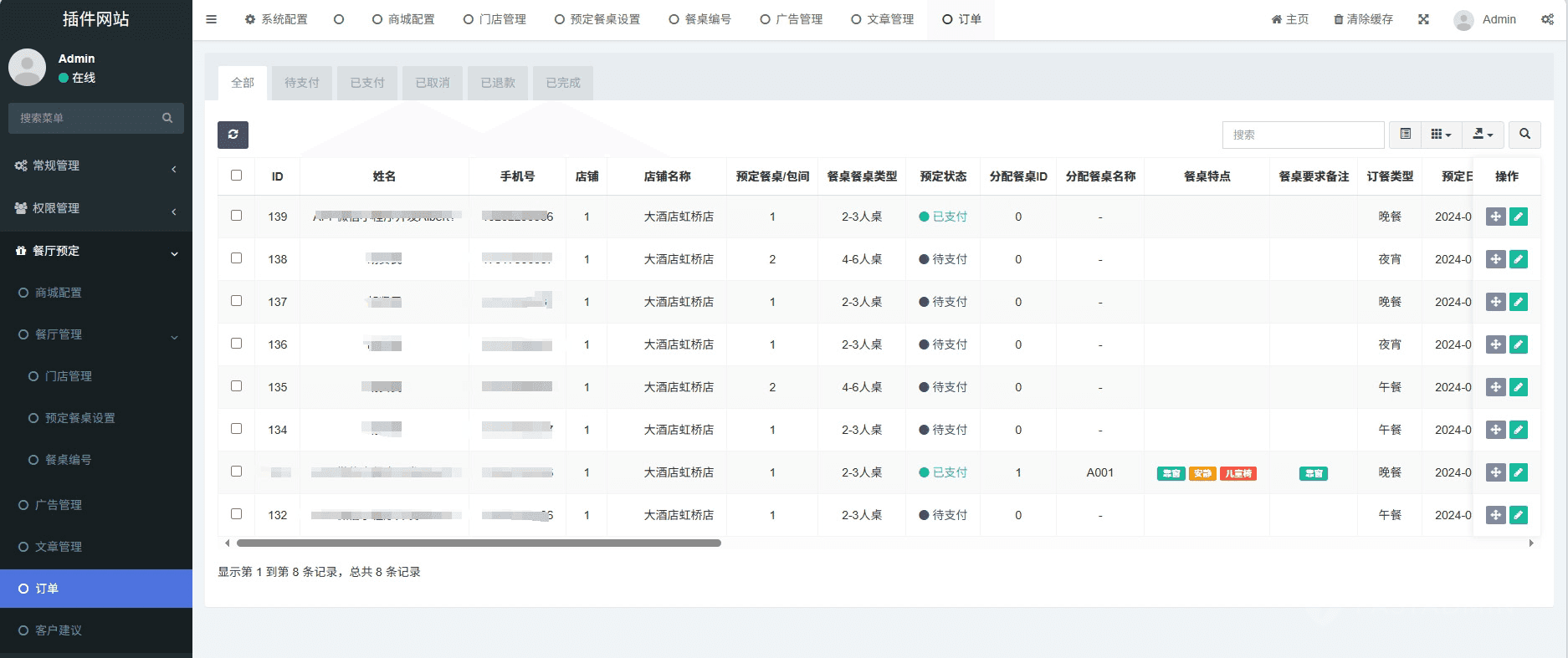This screenshot has height=658, width=1568.
Task: Click the fullscreen toggle icon
Action: tap(1423, 19)
